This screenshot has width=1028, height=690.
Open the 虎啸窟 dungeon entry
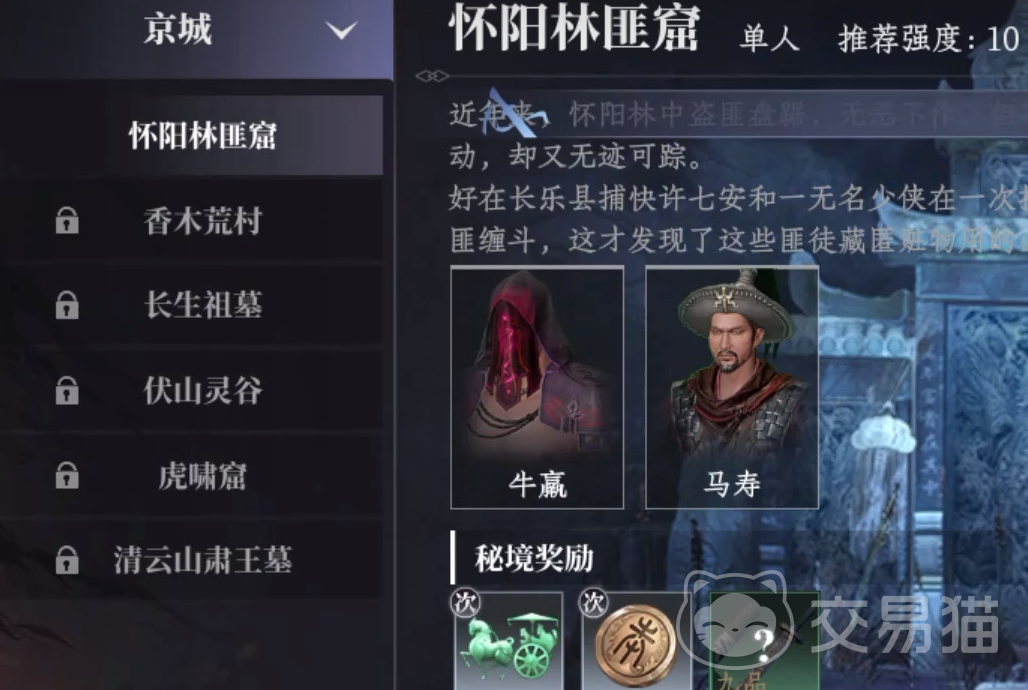coord(191,476)
